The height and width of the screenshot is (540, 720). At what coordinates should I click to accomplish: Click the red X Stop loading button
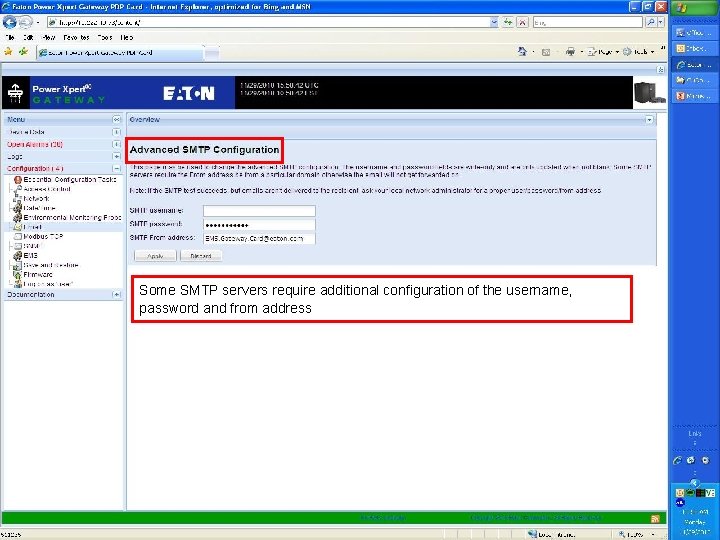click(x=523, y=22)
